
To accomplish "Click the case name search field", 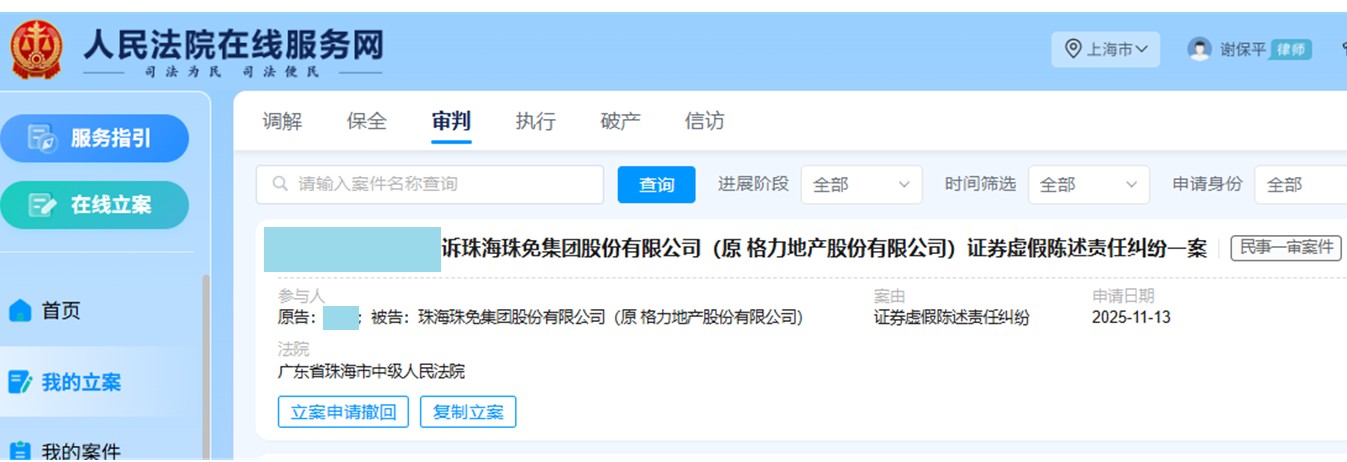I will 430,184.
